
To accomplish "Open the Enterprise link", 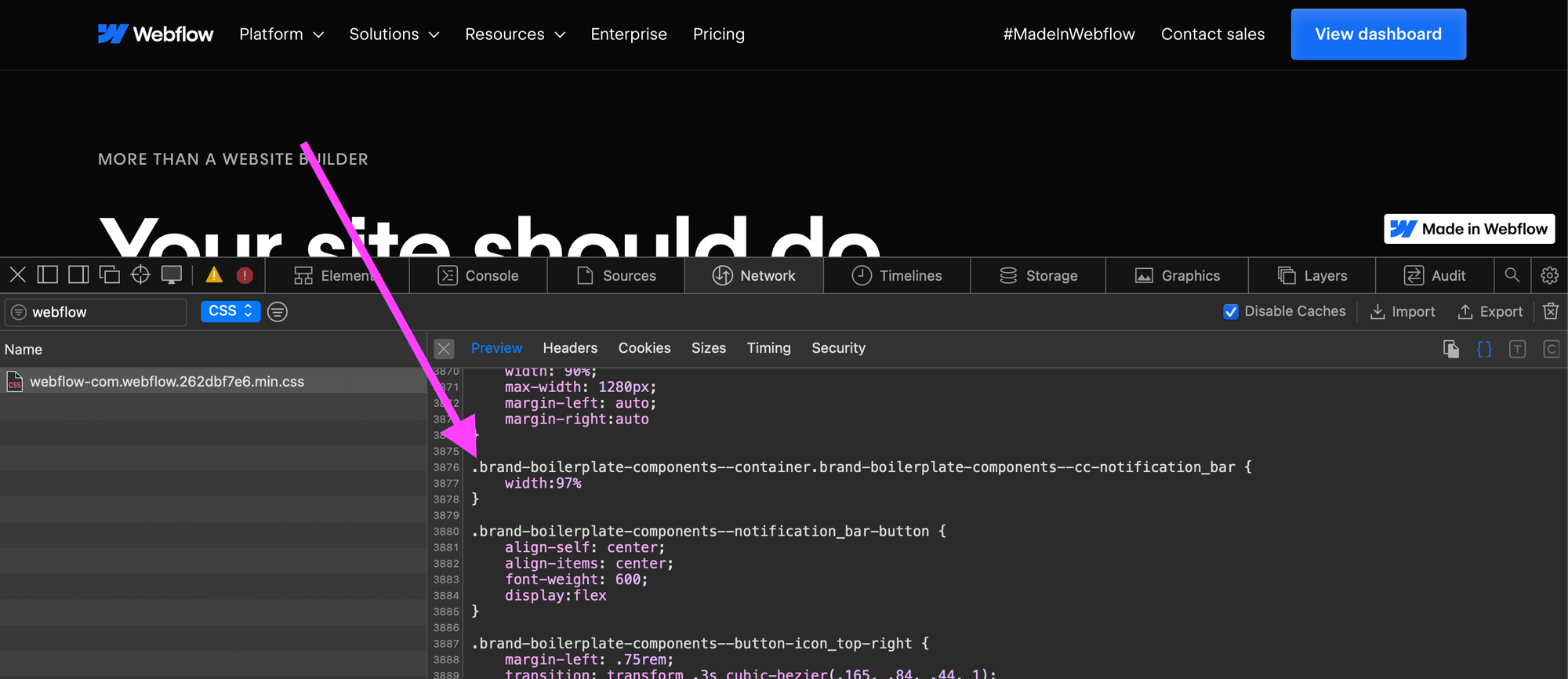I will click(x=629, y=34).
